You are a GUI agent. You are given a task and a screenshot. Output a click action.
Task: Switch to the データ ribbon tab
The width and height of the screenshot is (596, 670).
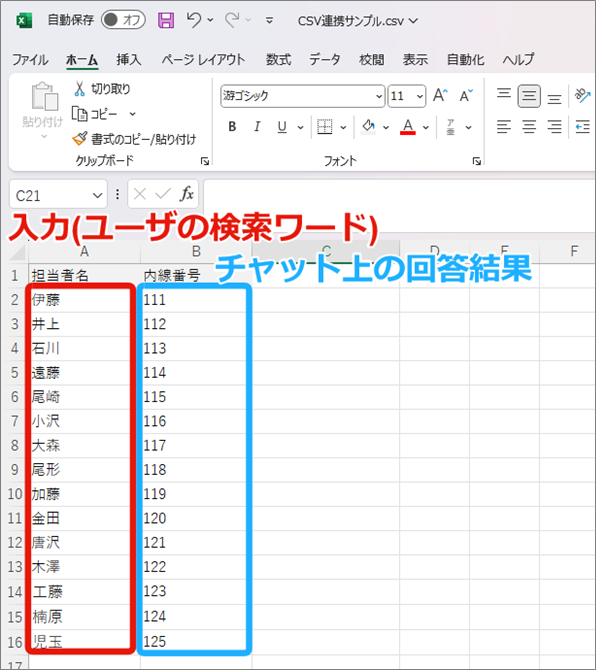pyautogui.click(x=325, y=59)
